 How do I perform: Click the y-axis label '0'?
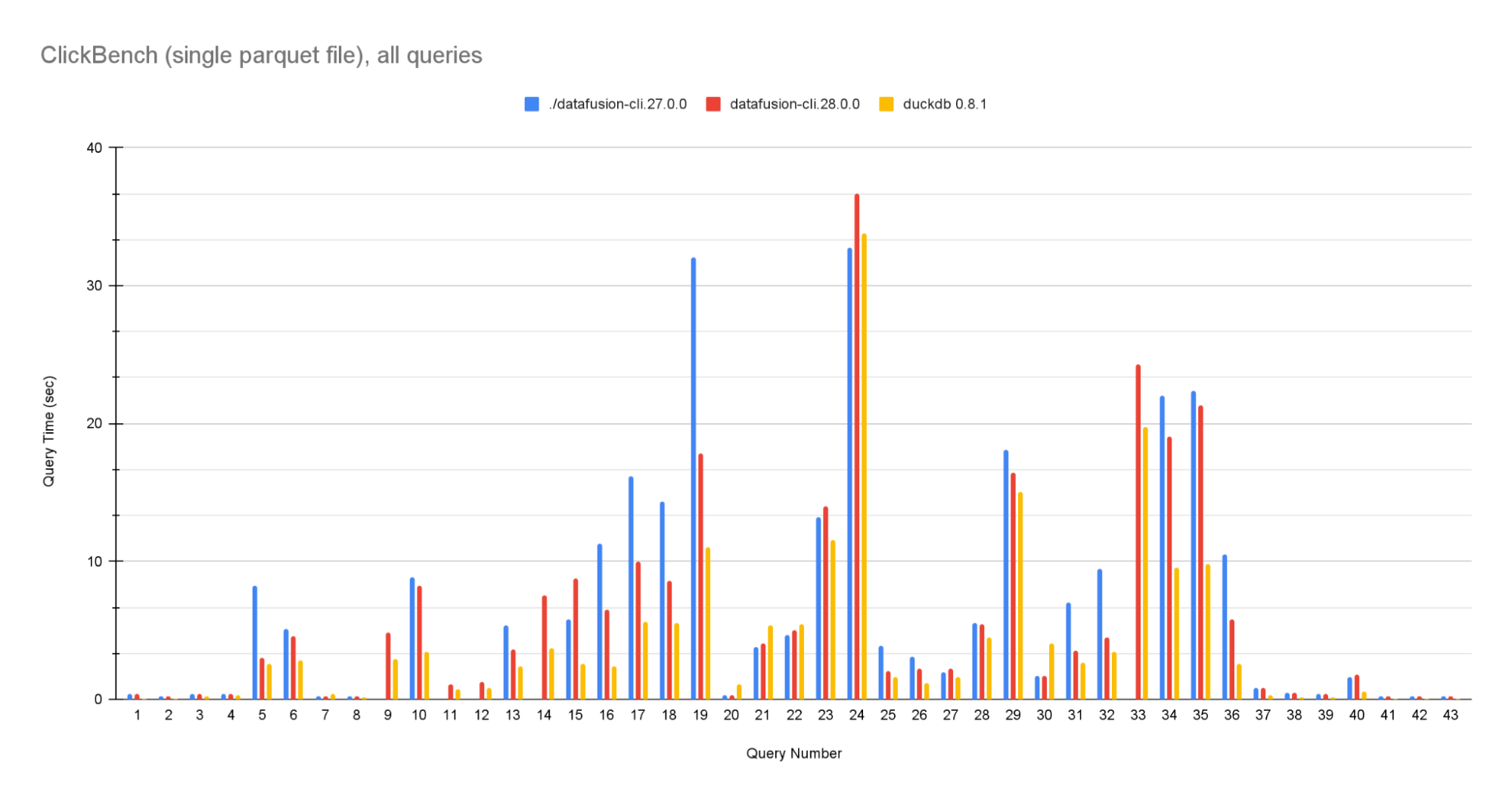[98, 699]
